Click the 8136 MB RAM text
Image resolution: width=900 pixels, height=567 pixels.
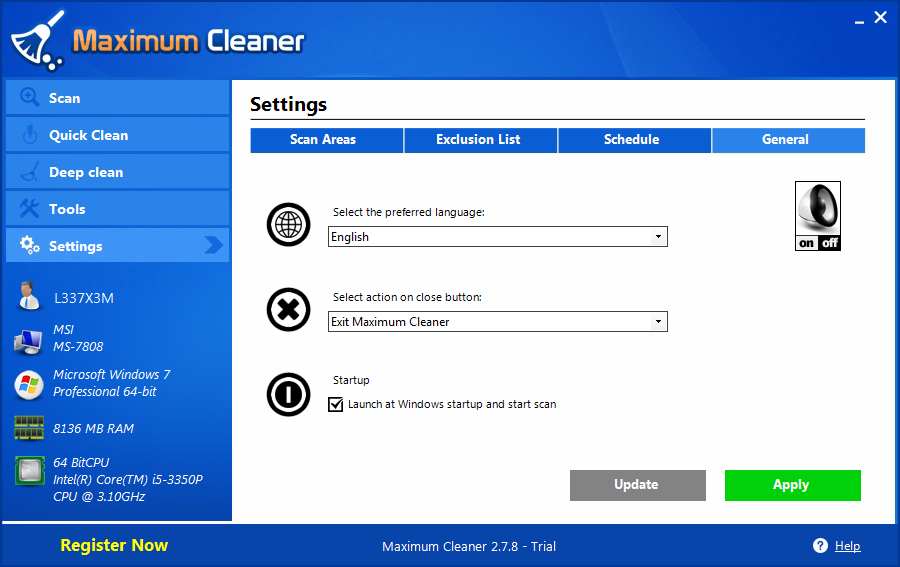[x=94, y=429]
